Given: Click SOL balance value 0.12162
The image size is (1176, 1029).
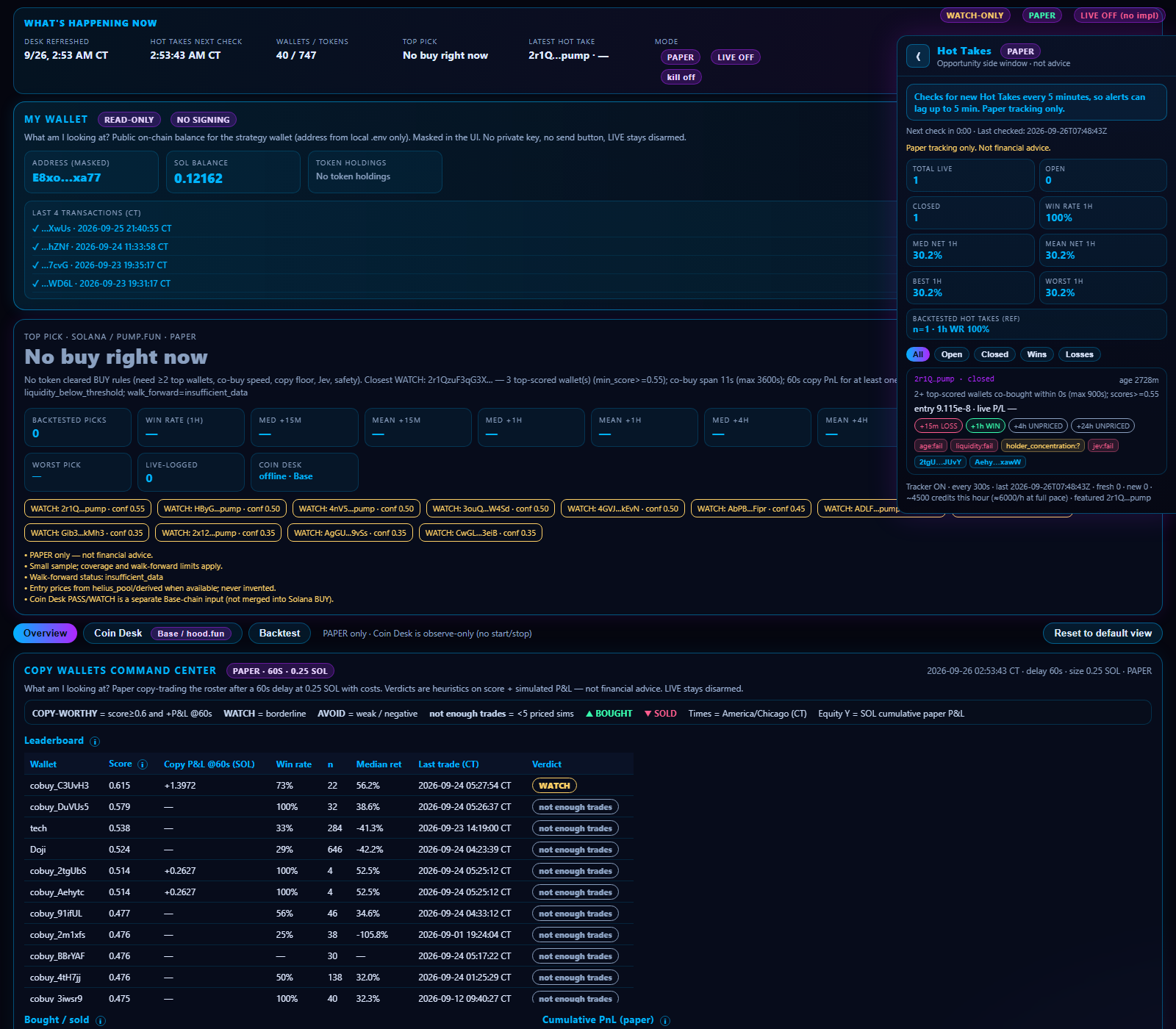Looking at the screenshot, I should 198,178.
